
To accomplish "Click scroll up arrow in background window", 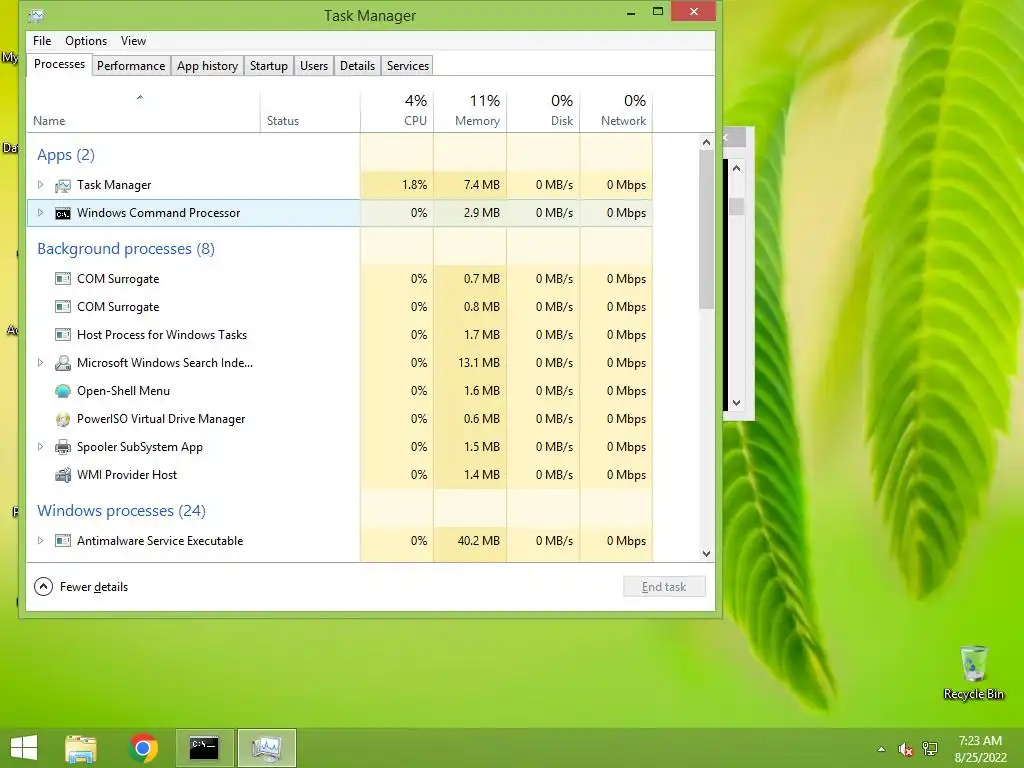I will tap(737, 168).
